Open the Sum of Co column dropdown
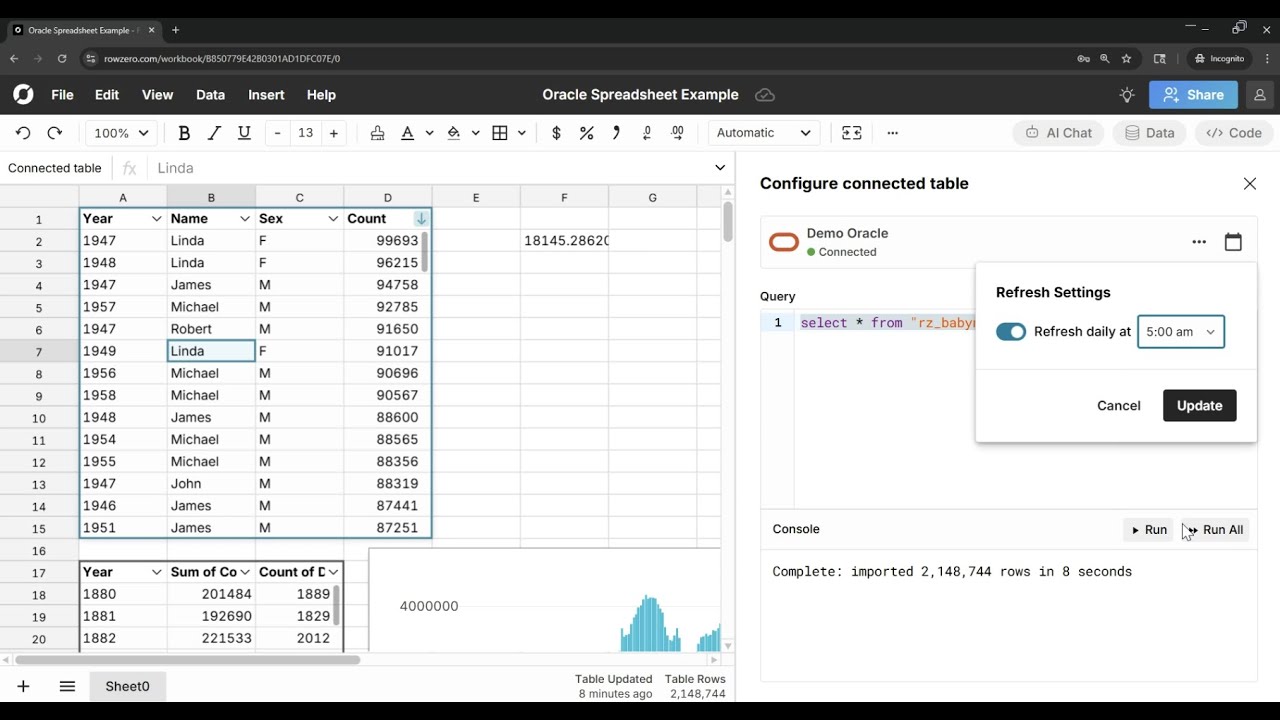Screen dimensions: 1280x720 point(245,572)
